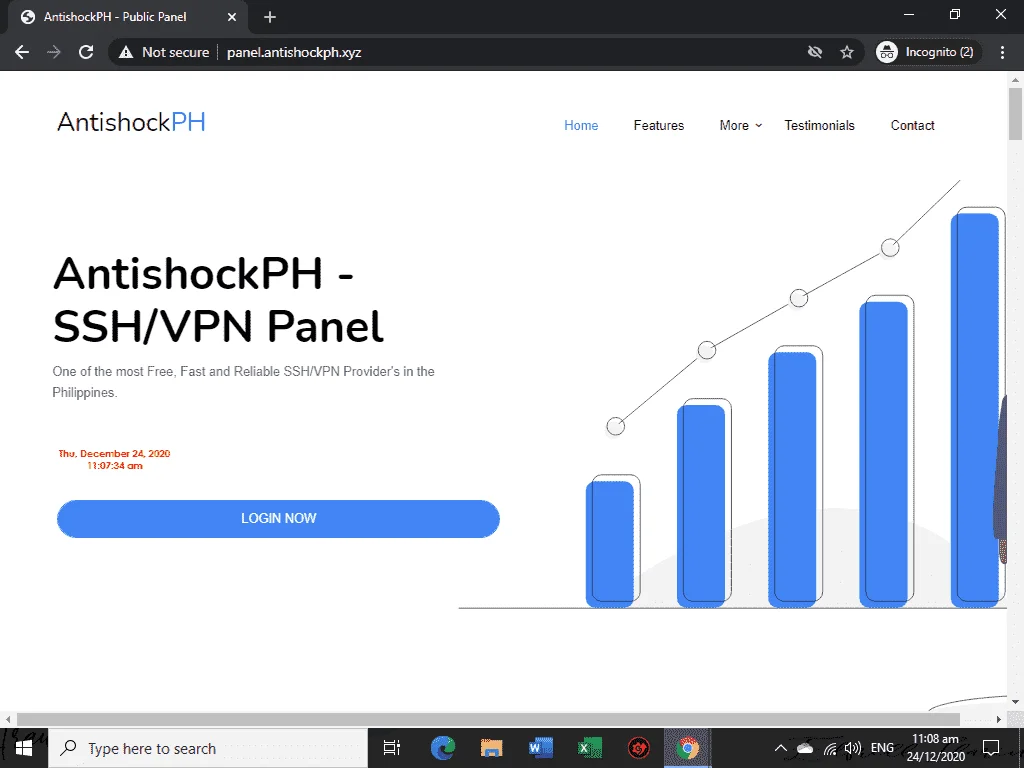The height and width of the screenshot is (768, 1024).
Task: Click the vertical scrollbar thumb
Action: [1015, 114]
